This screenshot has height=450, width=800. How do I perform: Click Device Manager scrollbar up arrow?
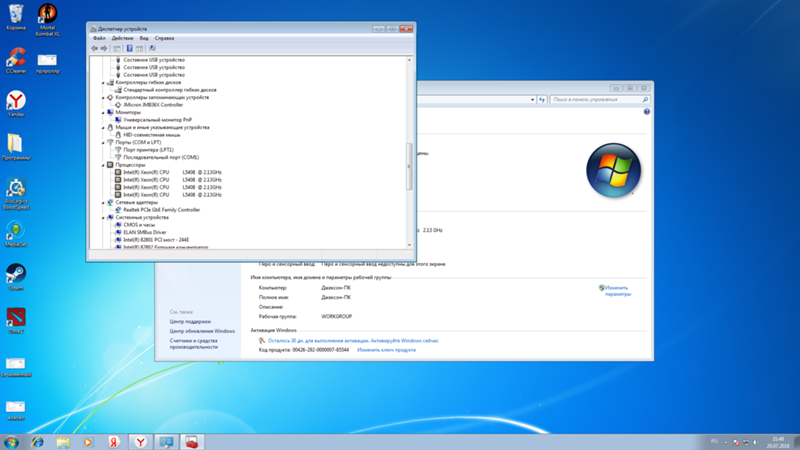[x=409, y=60]
